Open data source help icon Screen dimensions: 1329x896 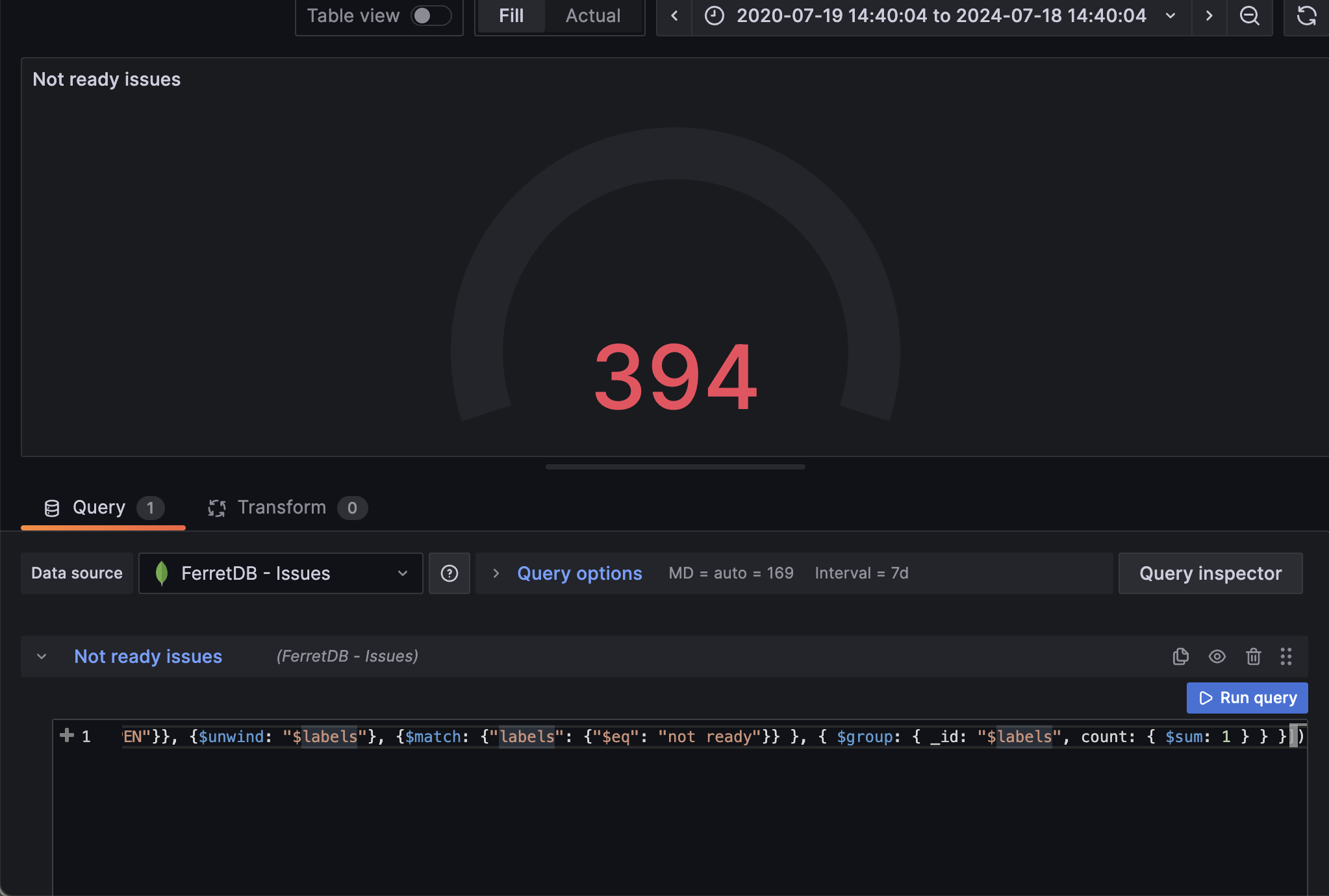tap(449, 573)
